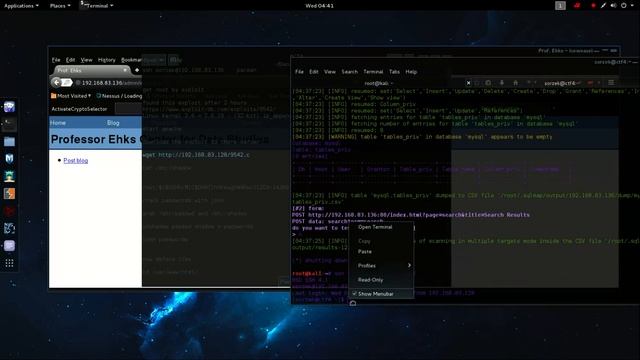This screenshot has width=640, height=360.
Task: Click the red recording dot in top bar
Action: 593,6
